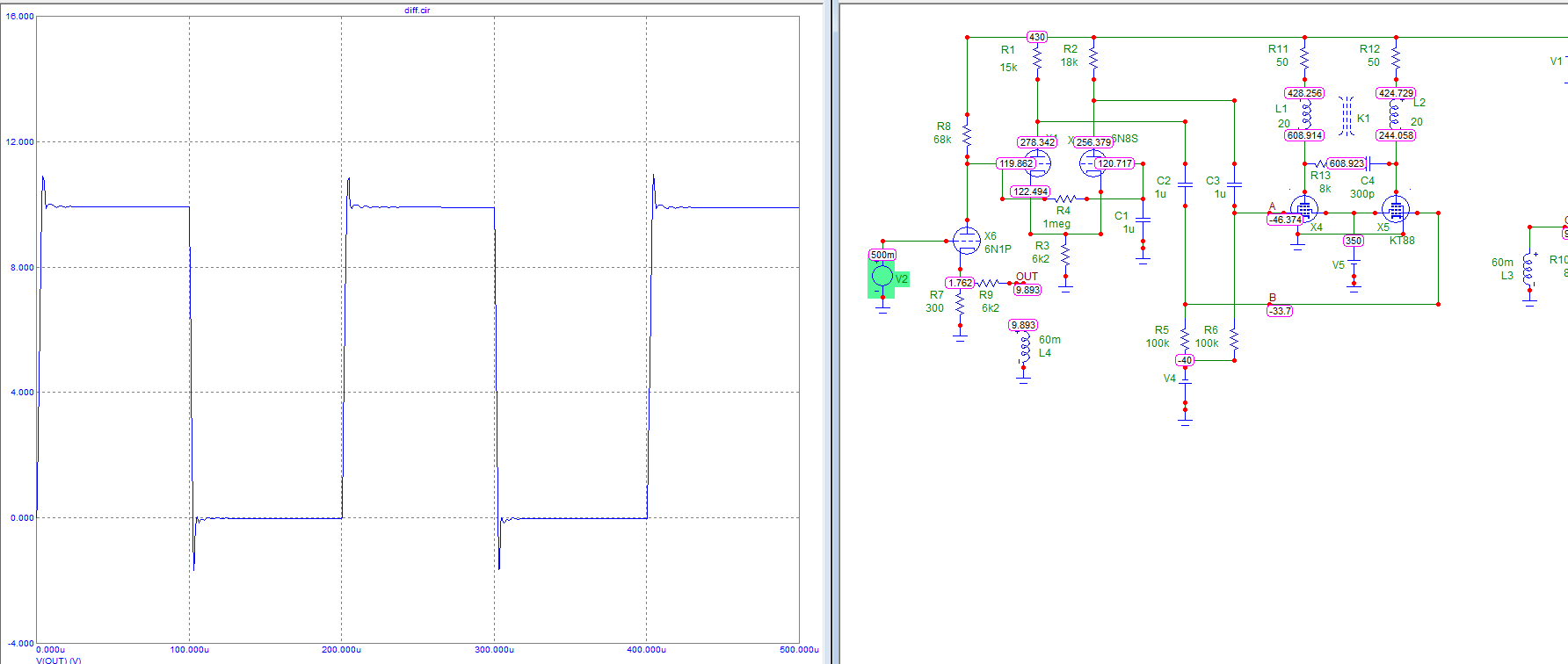1568x664 pixels.
Task: Select the V5 battery symbol
Action: click(1354, 262)
